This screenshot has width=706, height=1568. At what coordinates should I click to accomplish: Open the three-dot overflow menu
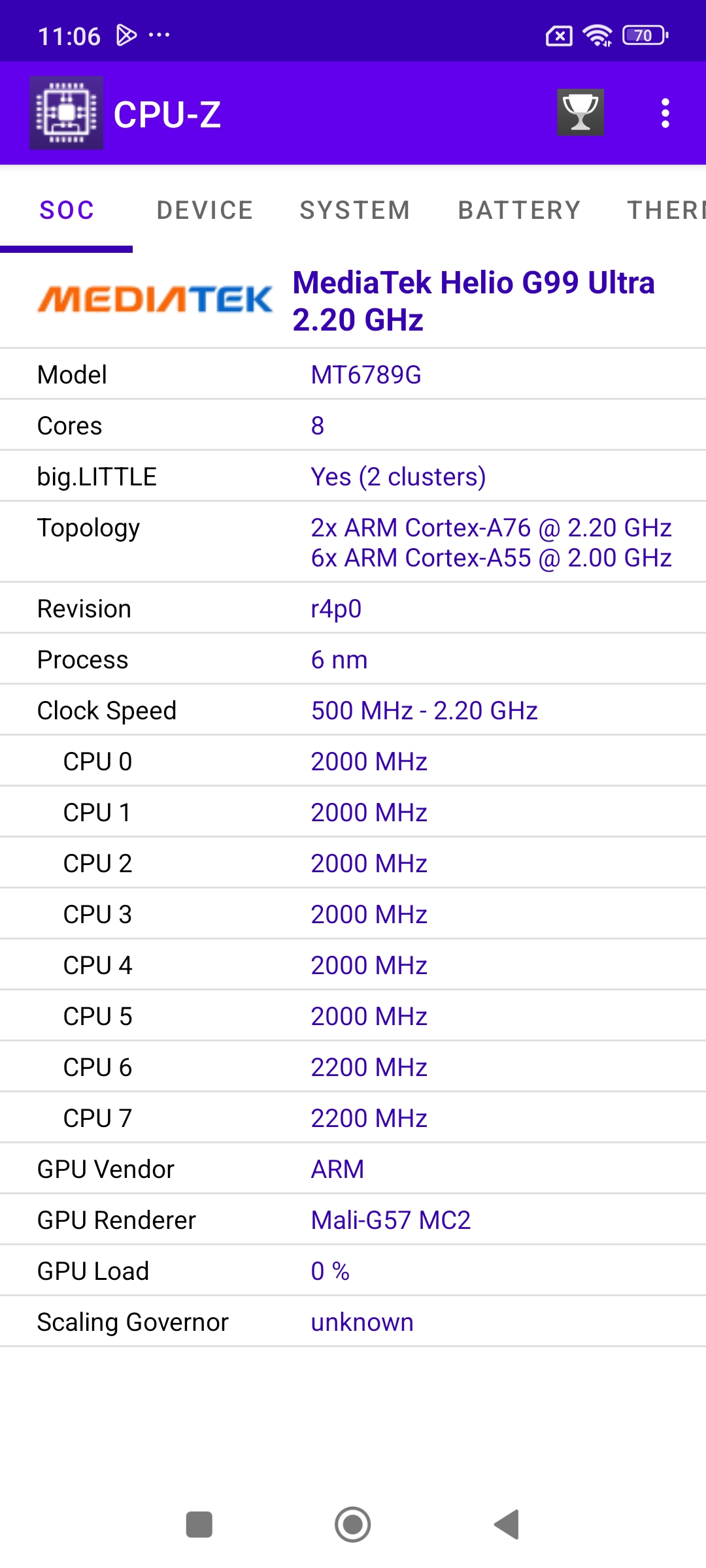665,113
